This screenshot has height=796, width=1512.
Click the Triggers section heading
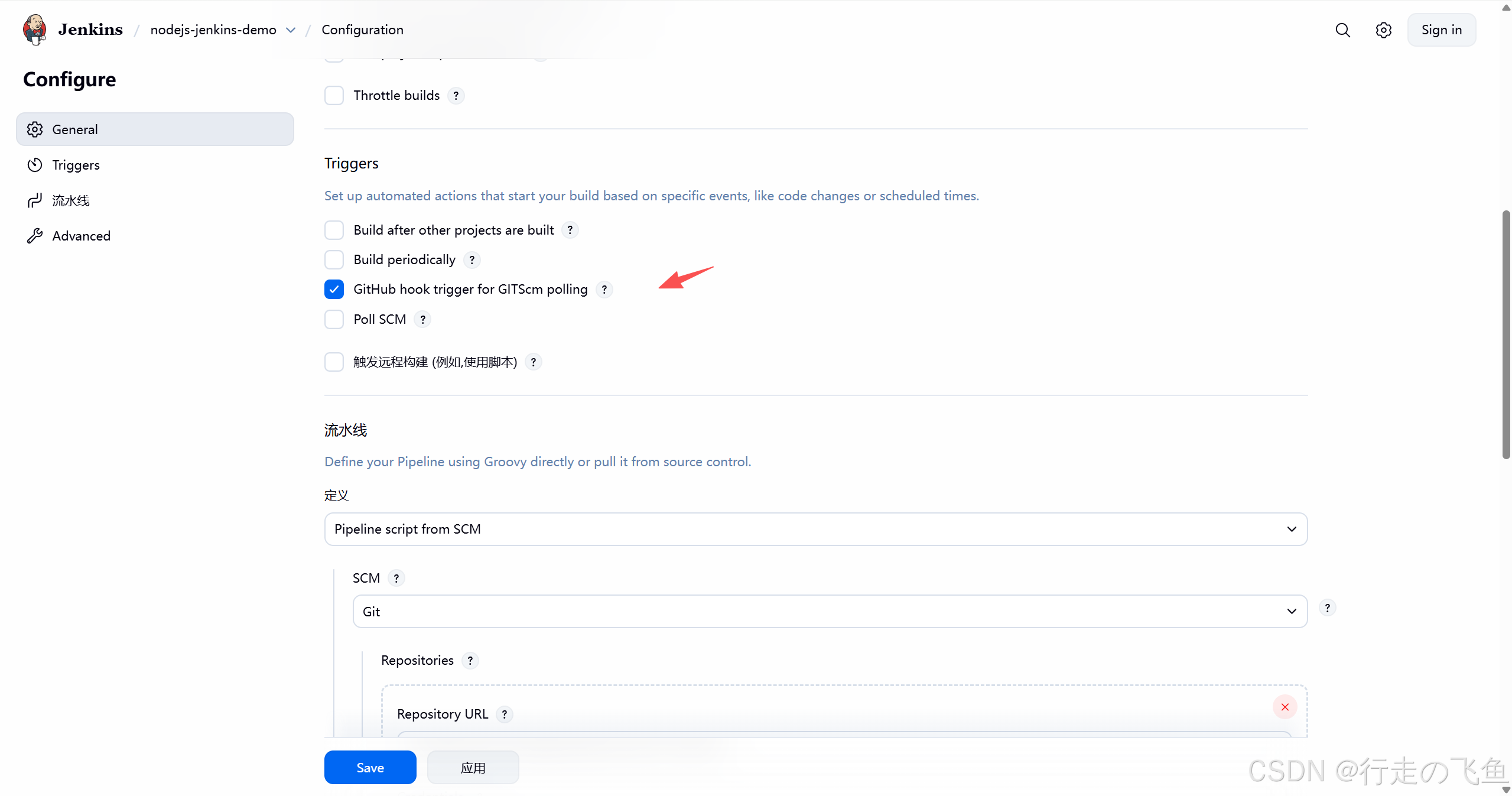click(352, 164)
